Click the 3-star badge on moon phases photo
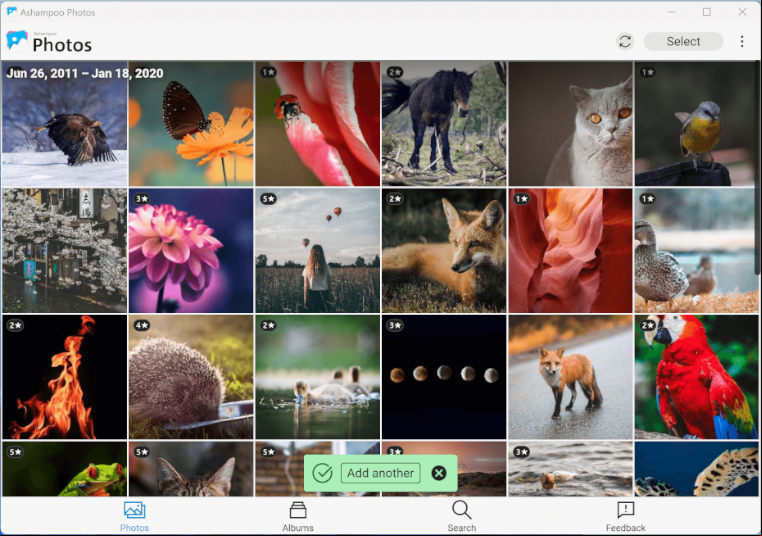 (395, 326)
